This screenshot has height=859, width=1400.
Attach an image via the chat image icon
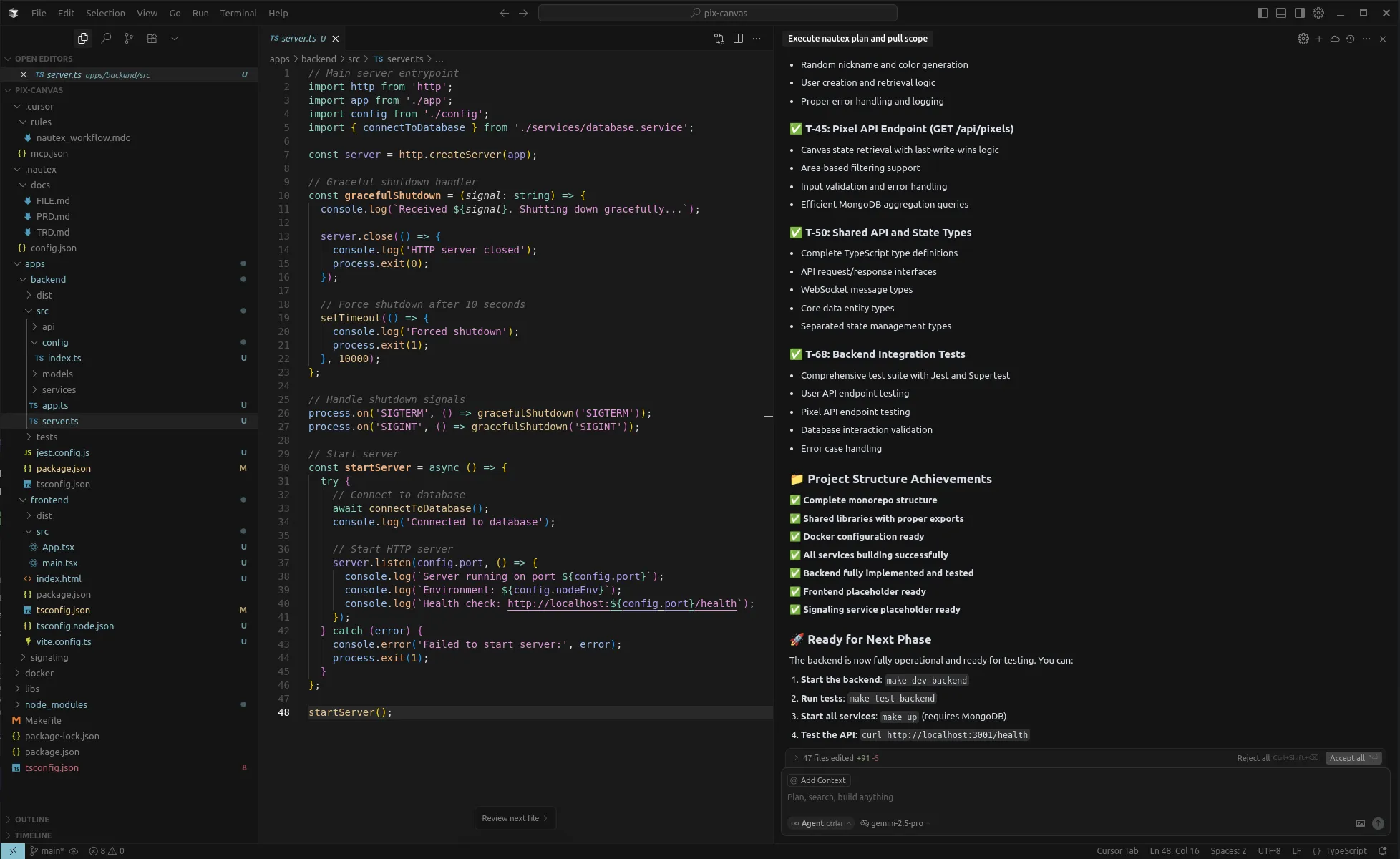point(1360,823)
